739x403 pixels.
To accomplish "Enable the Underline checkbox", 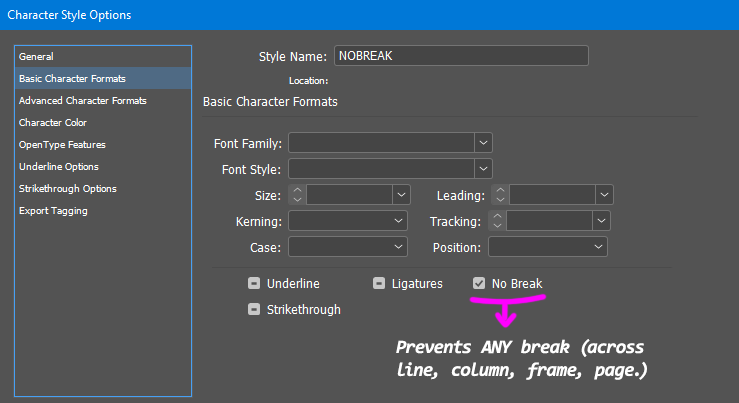I will pyautogui.click(x=255, y=284).
